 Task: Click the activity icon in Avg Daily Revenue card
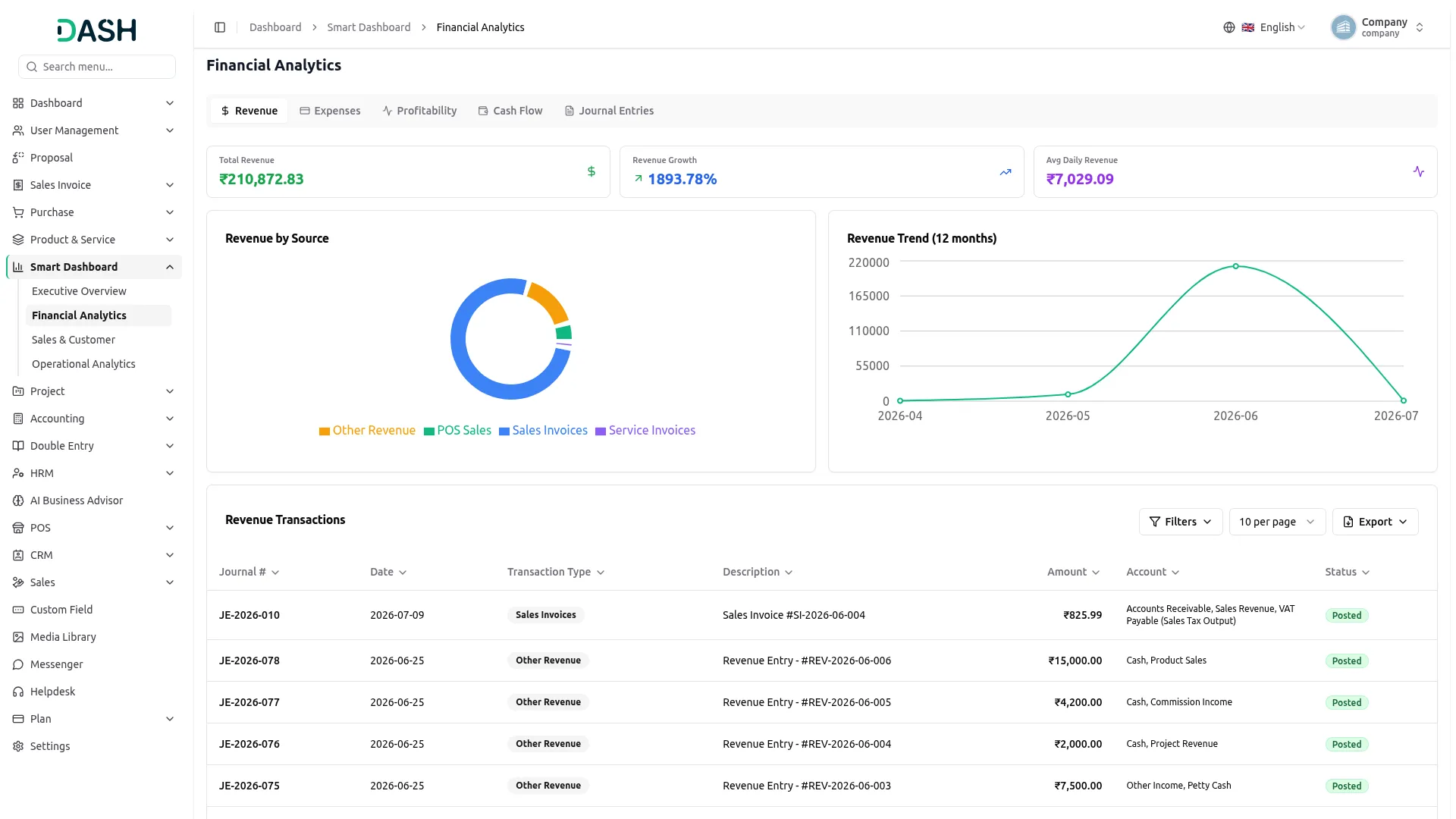(1419, 171)
